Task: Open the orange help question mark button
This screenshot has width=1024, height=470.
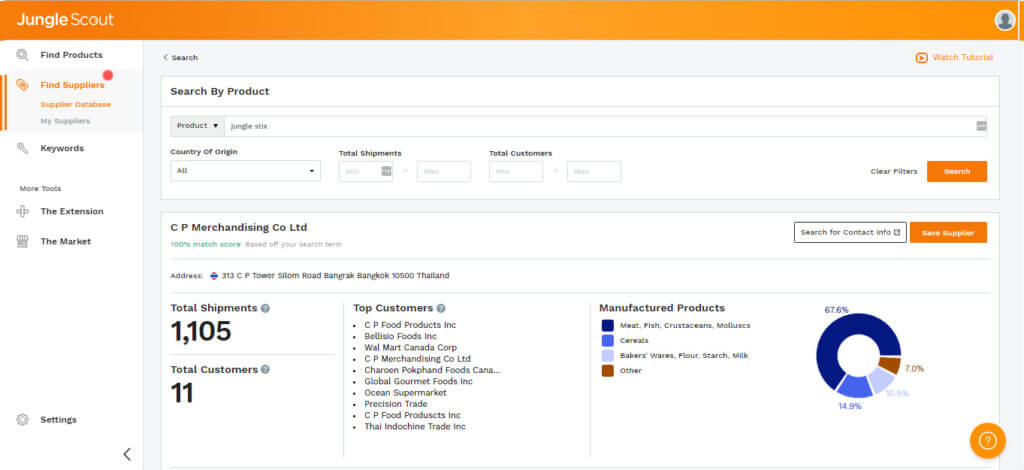Action: coord(987,440)
